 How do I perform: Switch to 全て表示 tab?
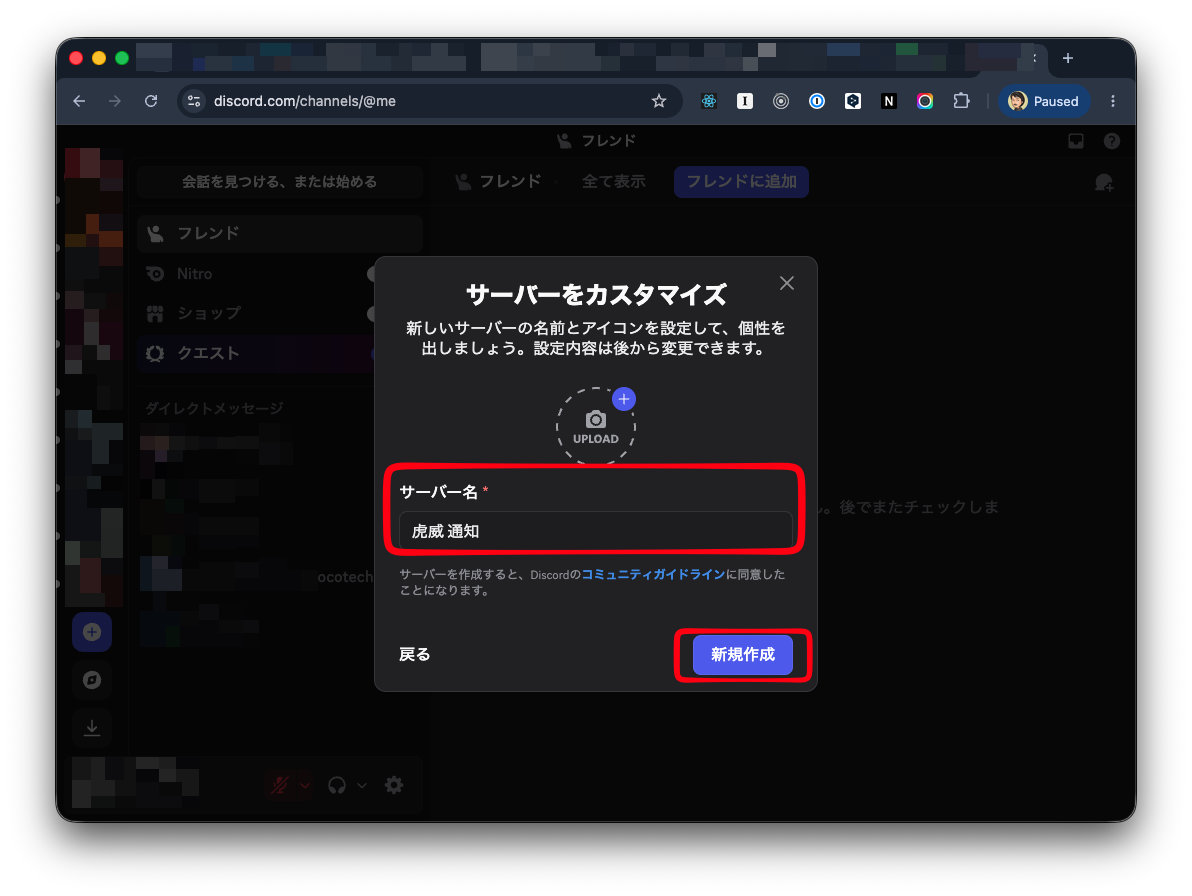pos(613,182)
